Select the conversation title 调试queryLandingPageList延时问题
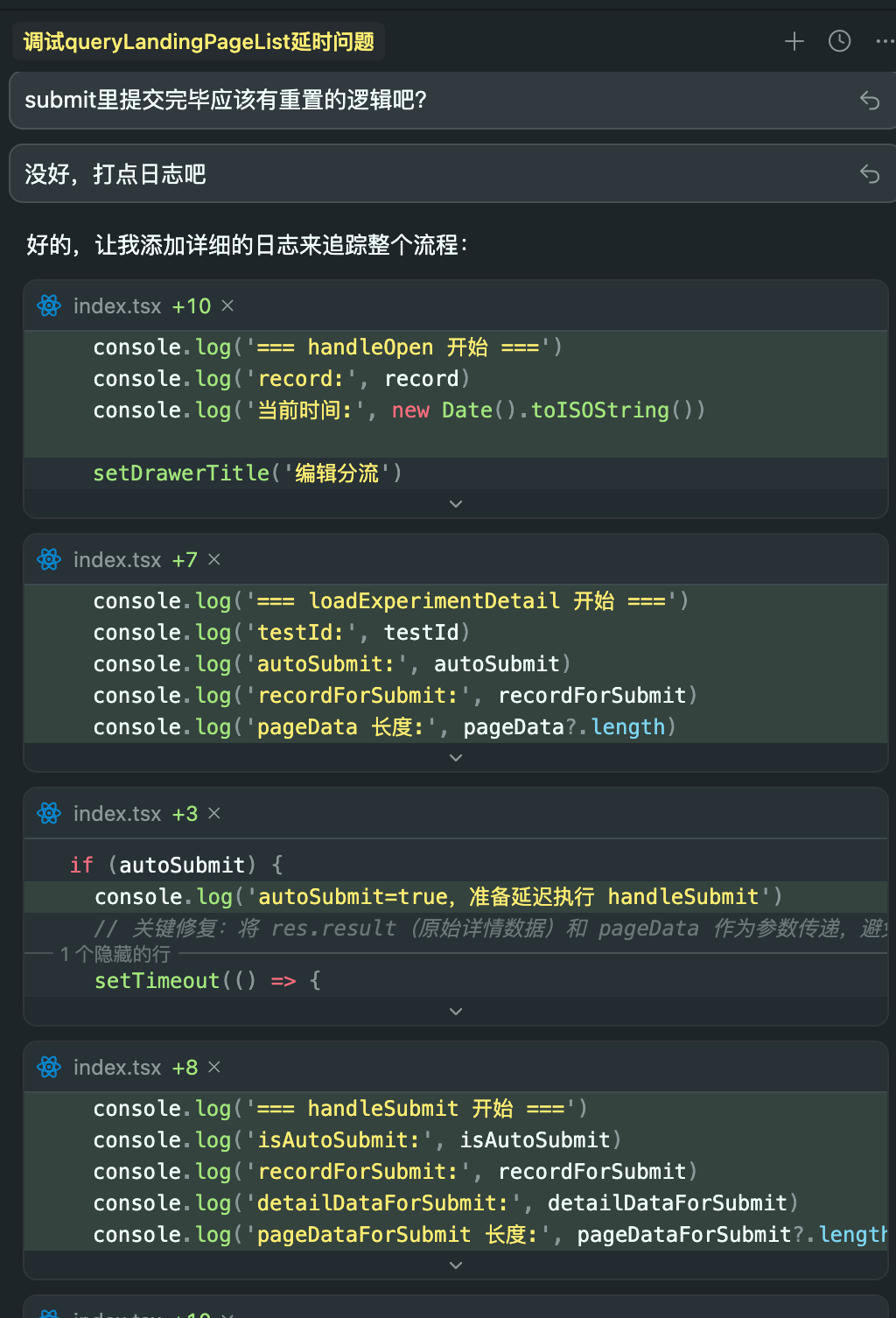This screenshot has width=896, height=1318. point(199,40)
